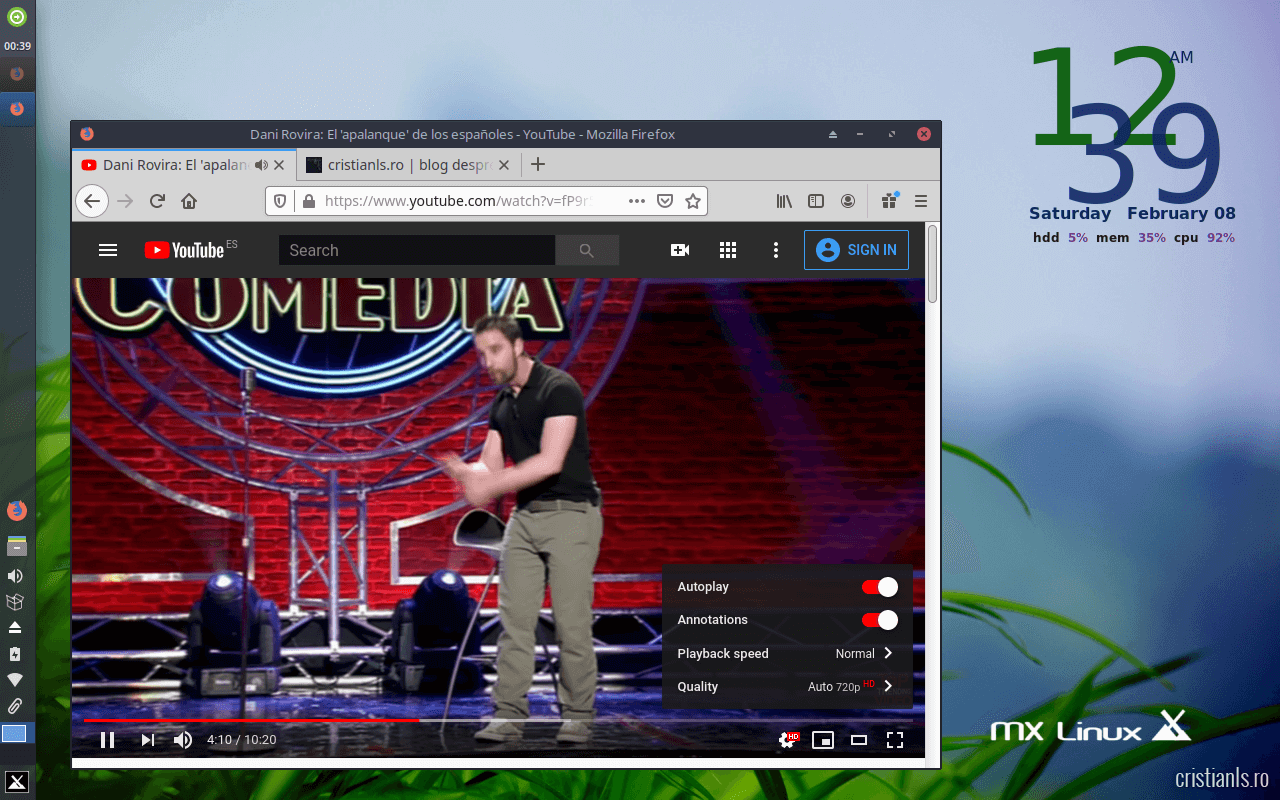Screen dimensions: 1280x800
Task: Open the video player settings gear
Action: [788, 740]
